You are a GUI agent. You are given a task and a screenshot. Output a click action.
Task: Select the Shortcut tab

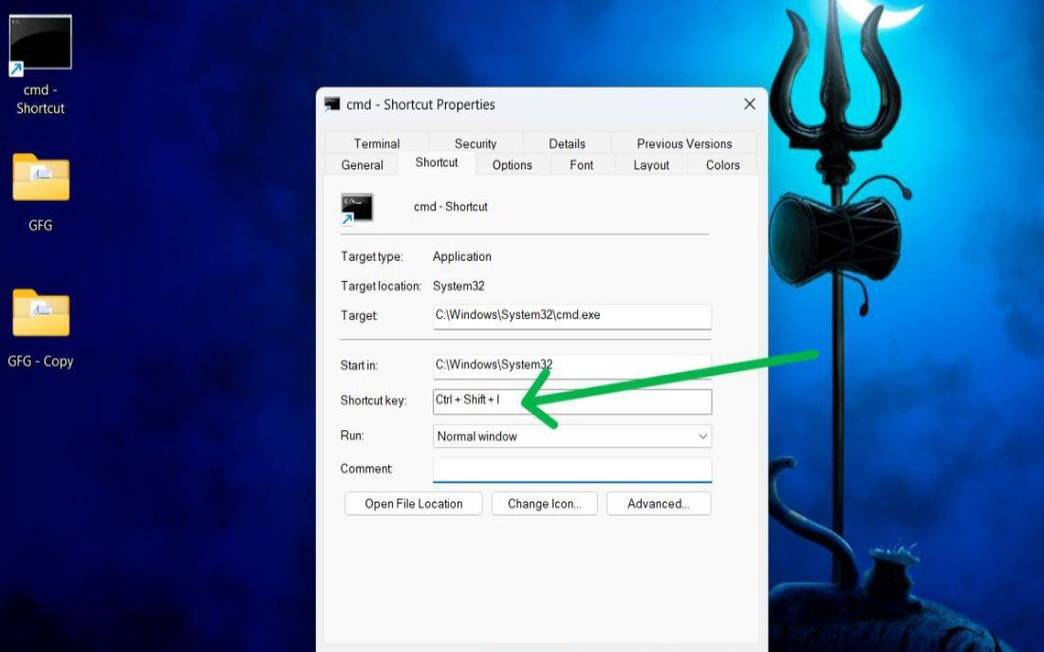(437, 163)
